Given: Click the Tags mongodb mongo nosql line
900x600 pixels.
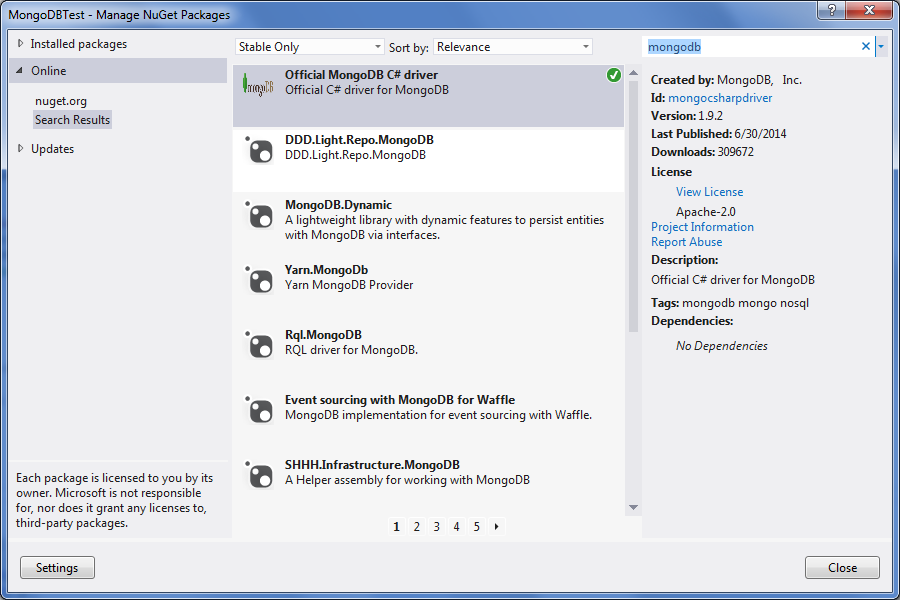Looking at the screenshot, I should (730, 303).
